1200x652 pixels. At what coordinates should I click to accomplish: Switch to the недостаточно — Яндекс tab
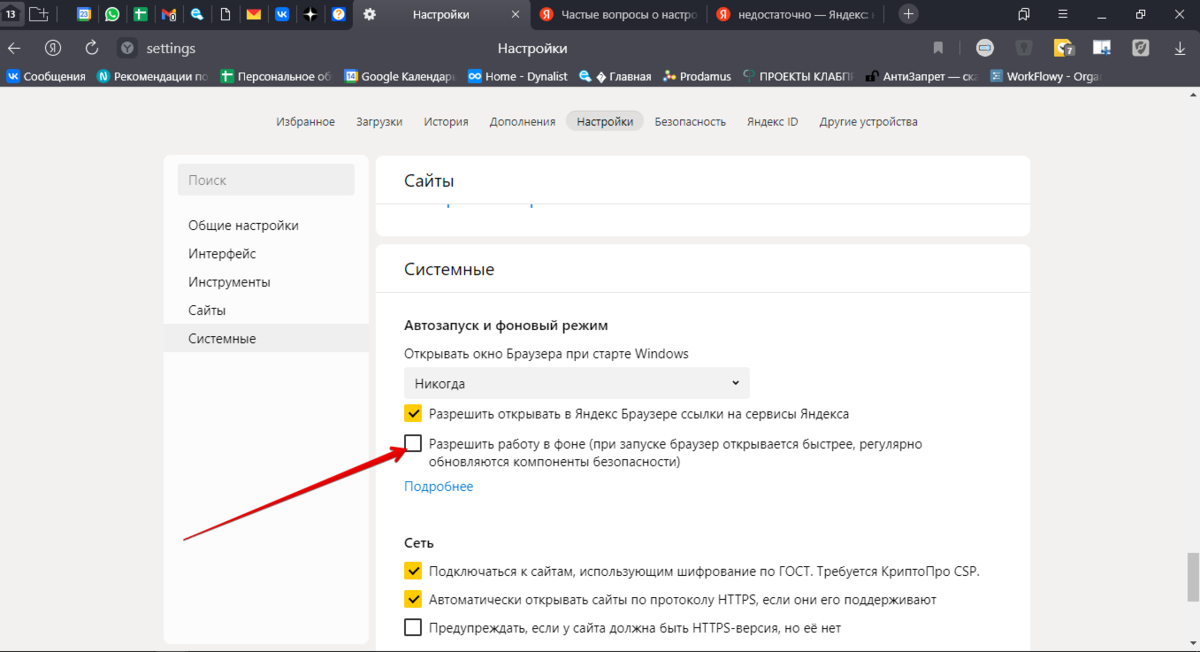click(x=797, y=14)
